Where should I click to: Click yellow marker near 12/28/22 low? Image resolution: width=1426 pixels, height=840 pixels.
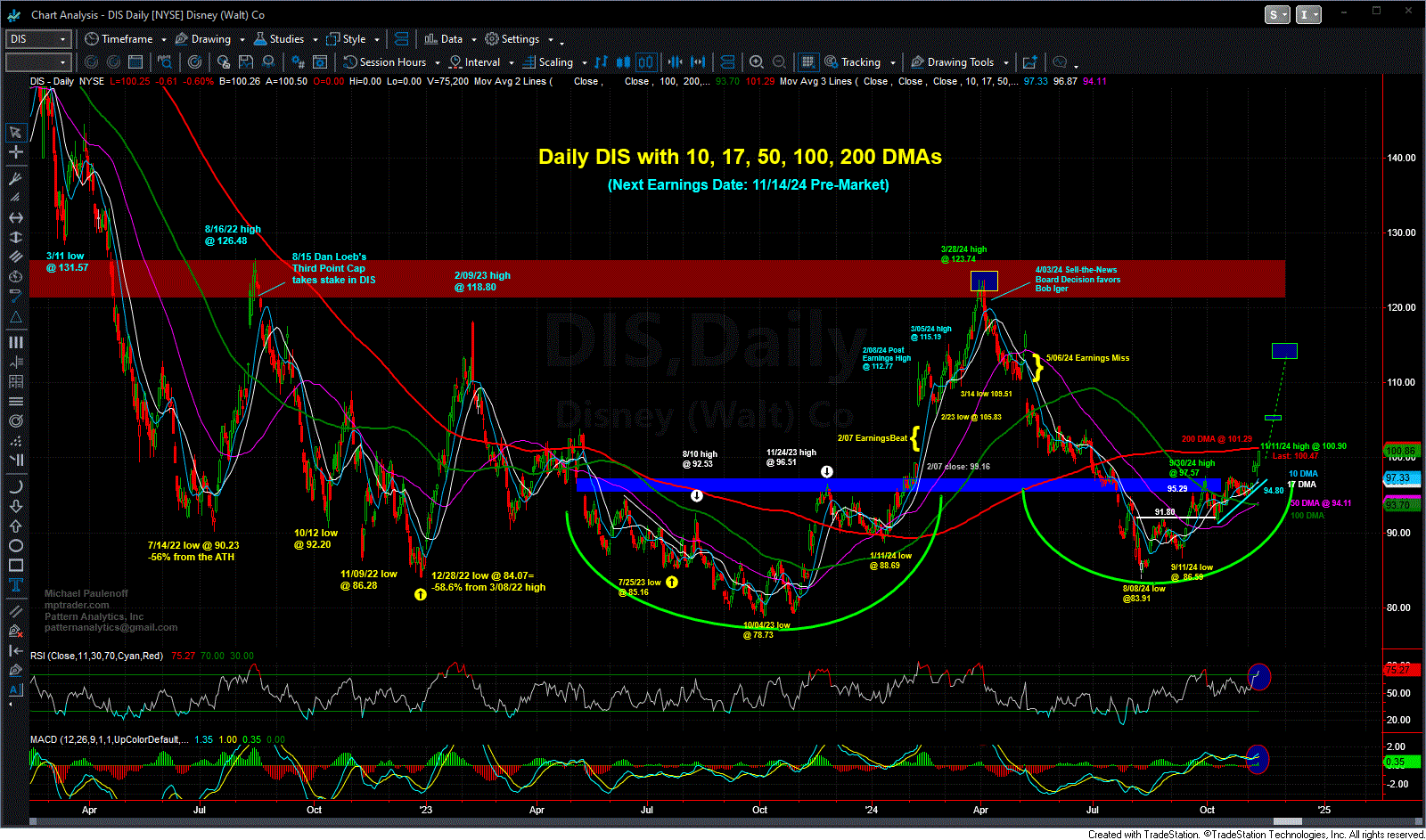pyautogui.click(x=420, y=594)
